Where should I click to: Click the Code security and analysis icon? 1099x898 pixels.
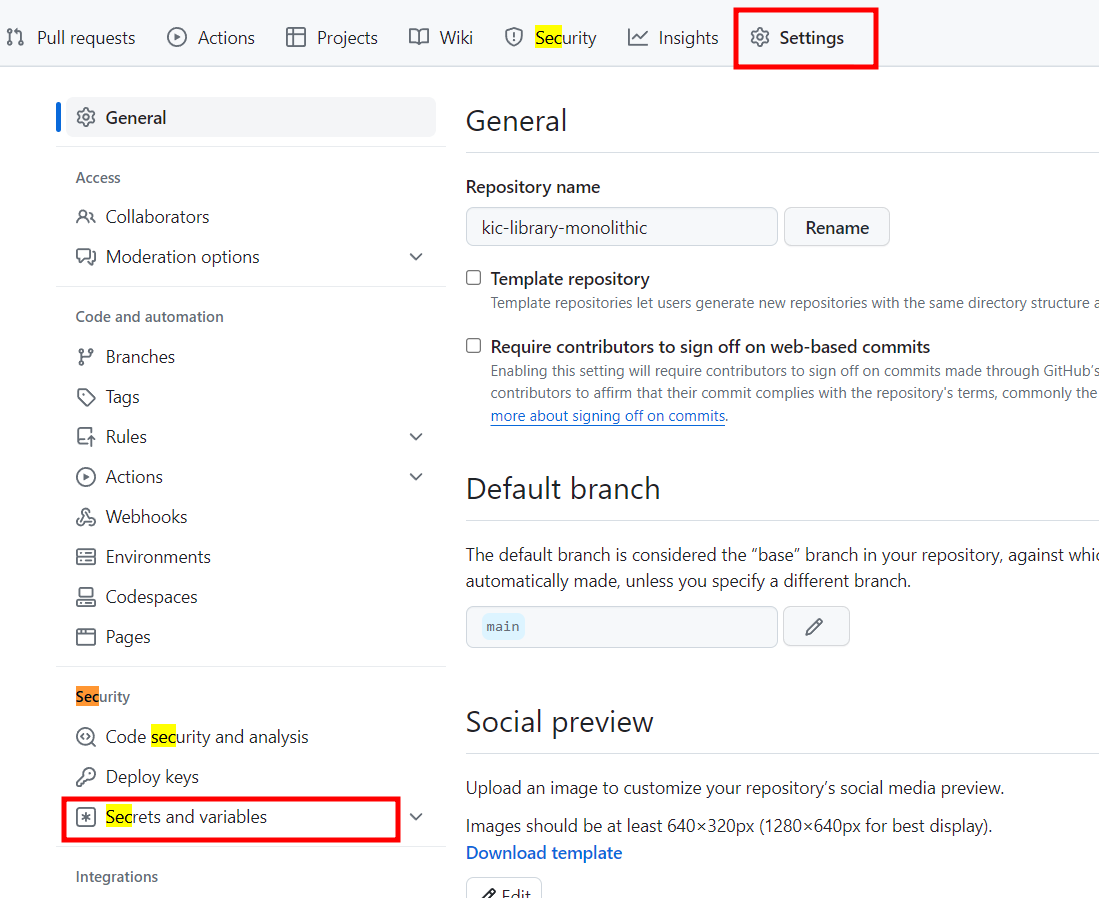point(86,737)
